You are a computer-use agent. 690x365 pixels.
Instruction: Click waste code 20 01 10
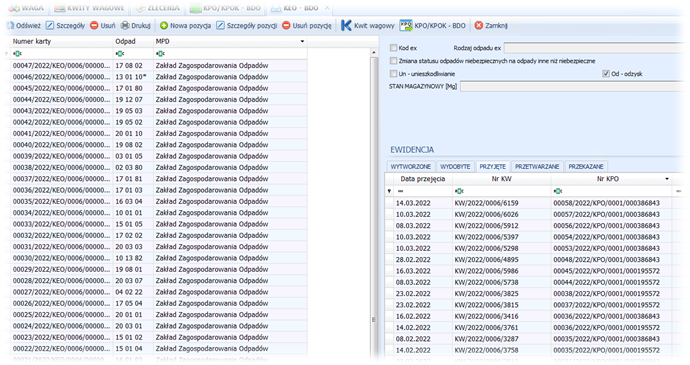coord(128,133)
